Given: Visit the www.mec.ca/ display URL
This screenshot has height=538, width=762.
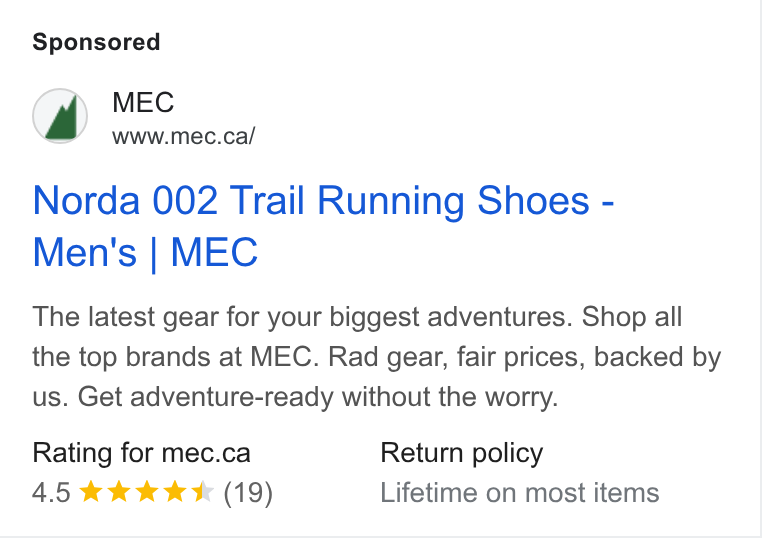Looking at the screenshot, I should (183, 136).
